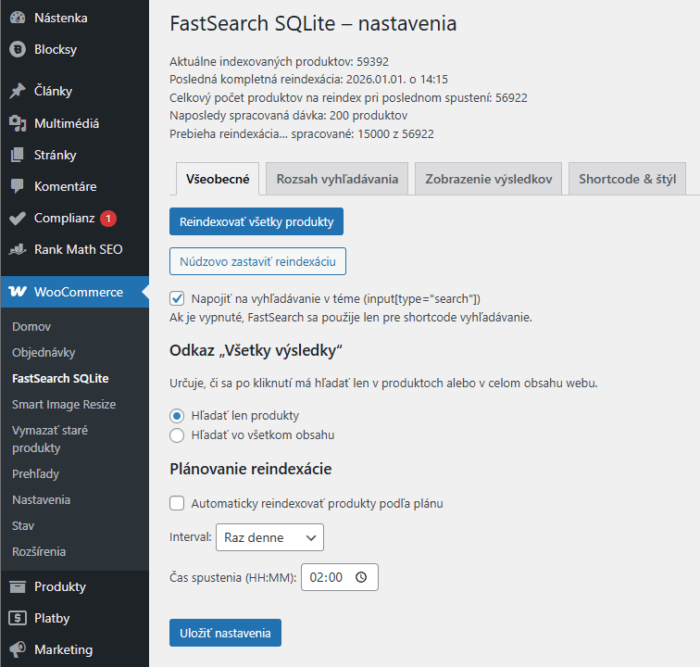The width and height of the screenshot is (700, 667).
Task: Click the start time input field 02:00
Action: 340,577
